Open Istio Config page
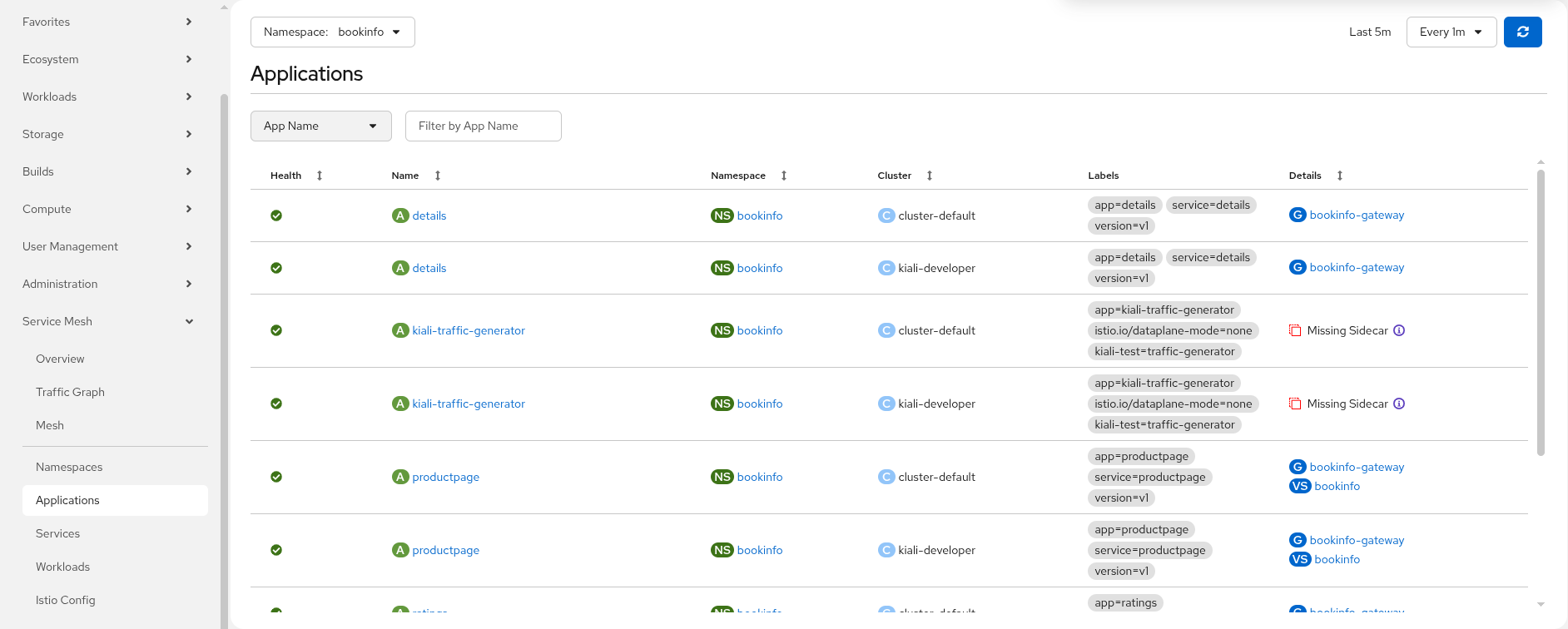The height and width of the screenshot is (629, 1568). pyautogui.click(x=65, y=600)
